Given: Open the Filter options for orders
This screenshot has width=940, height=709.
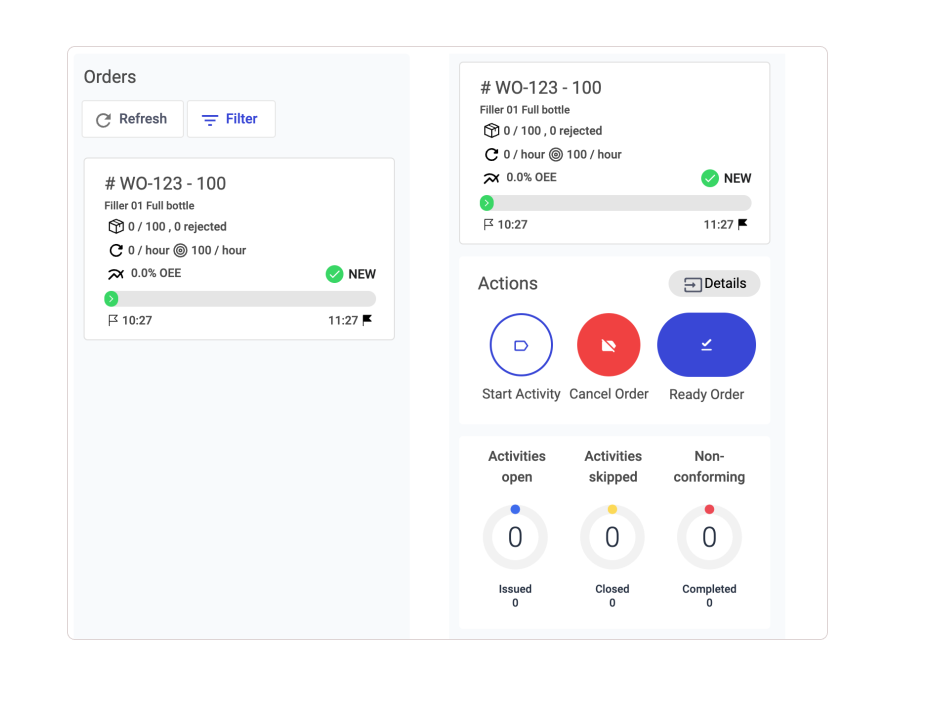Looking at the screenshot, I should [x=231, y=119].
